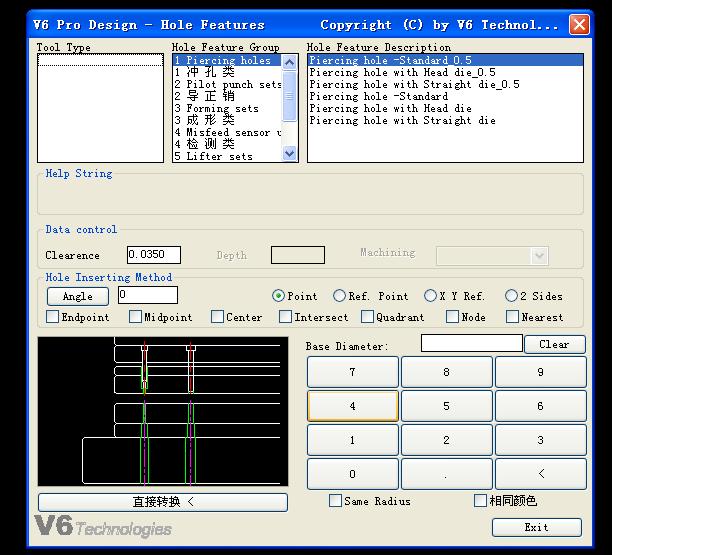Select '1 冲孔类' in feature group list
Image resolution: width=720 pixels, height=555 pixels.
[x=227, y=72]
